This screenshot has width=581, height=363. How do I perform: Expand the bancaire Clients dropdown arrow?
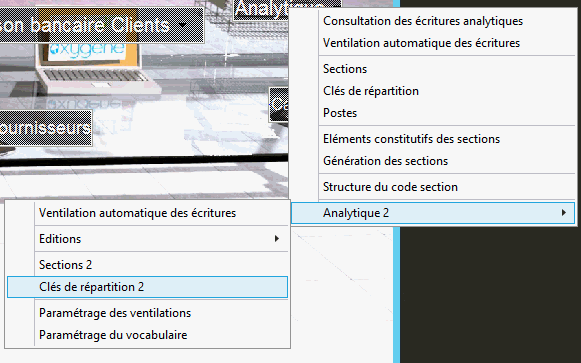(182, 25)
